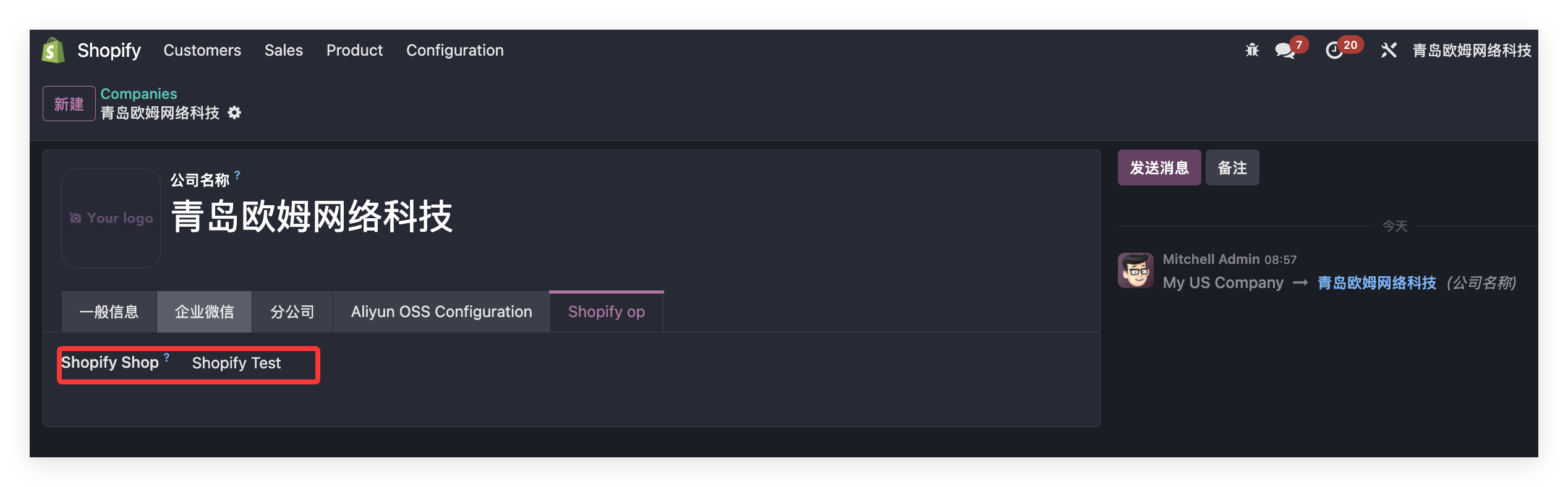Navigate back via the Companies breadcrumb link
1568x487 pixels.
click(138, 93)
